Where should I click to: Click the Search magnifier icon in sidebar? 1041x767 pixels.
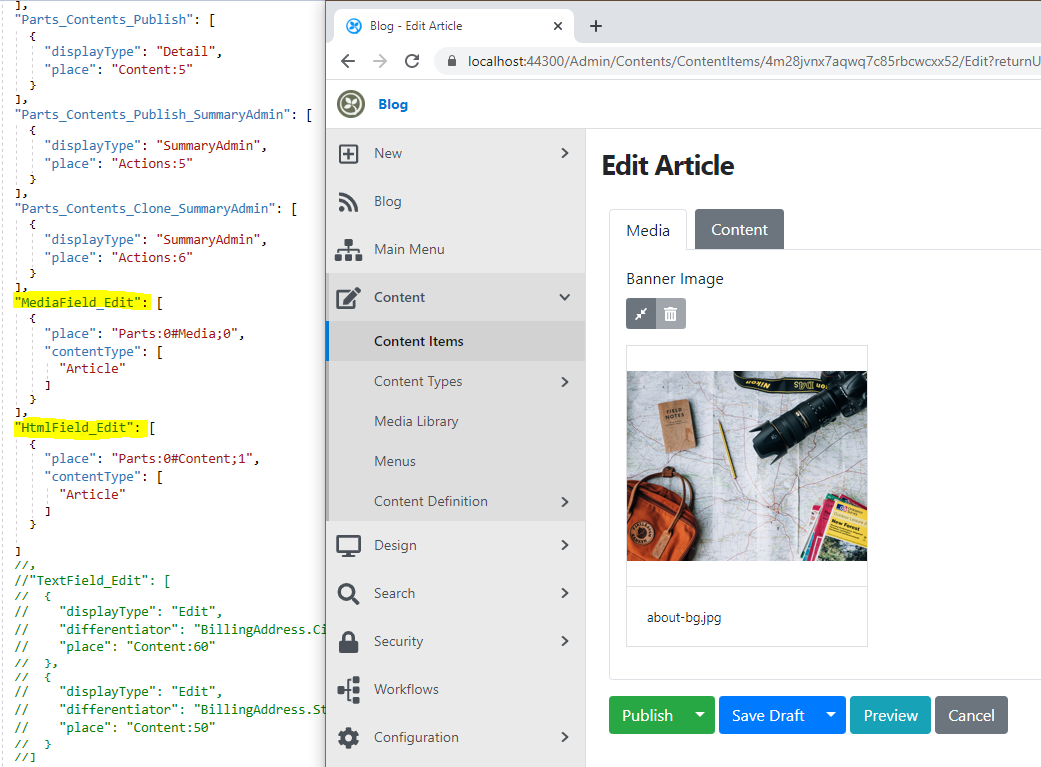tap(349, 593)
